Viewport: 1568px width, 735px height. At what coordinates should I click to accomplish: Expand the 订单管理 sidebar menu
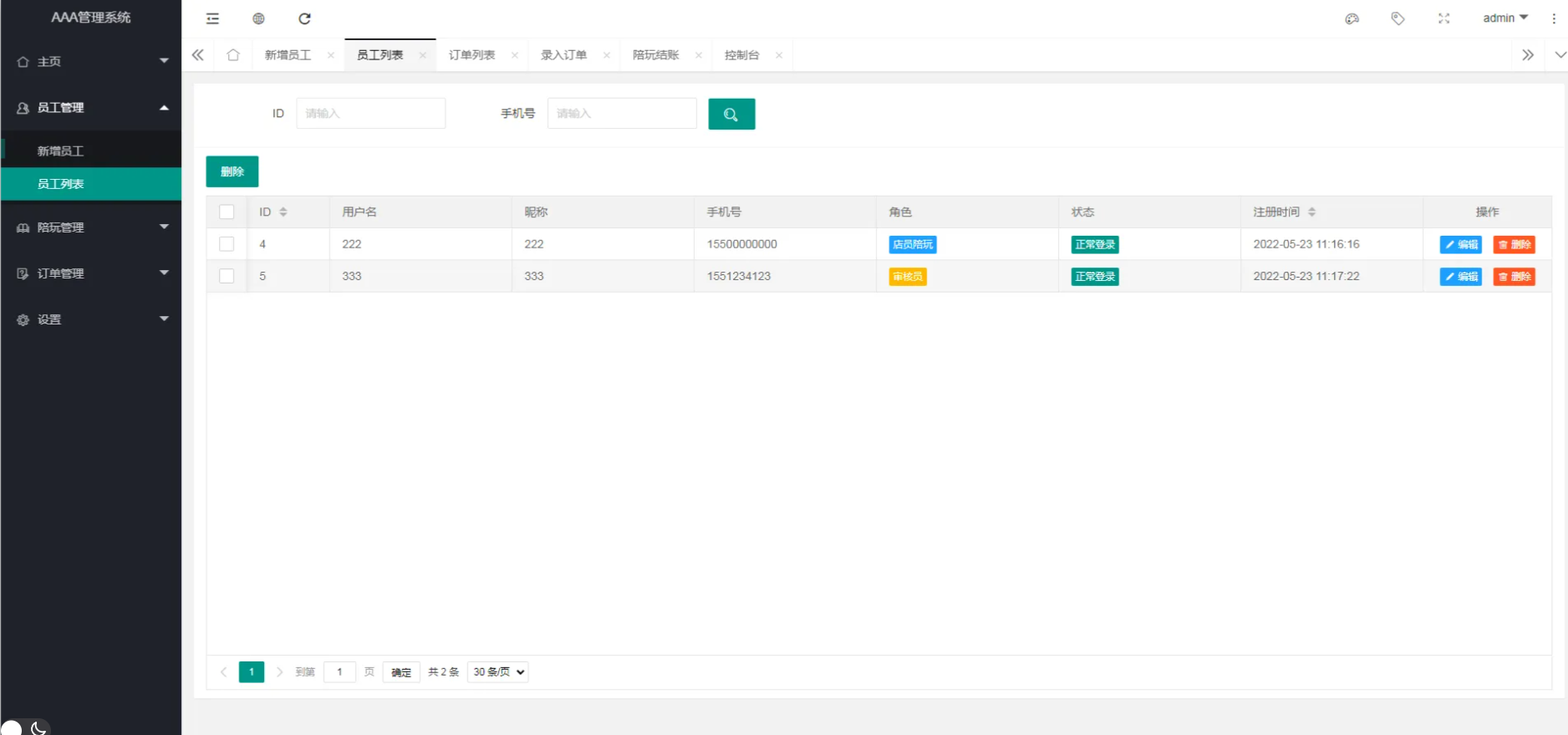(x=91, y=273)
